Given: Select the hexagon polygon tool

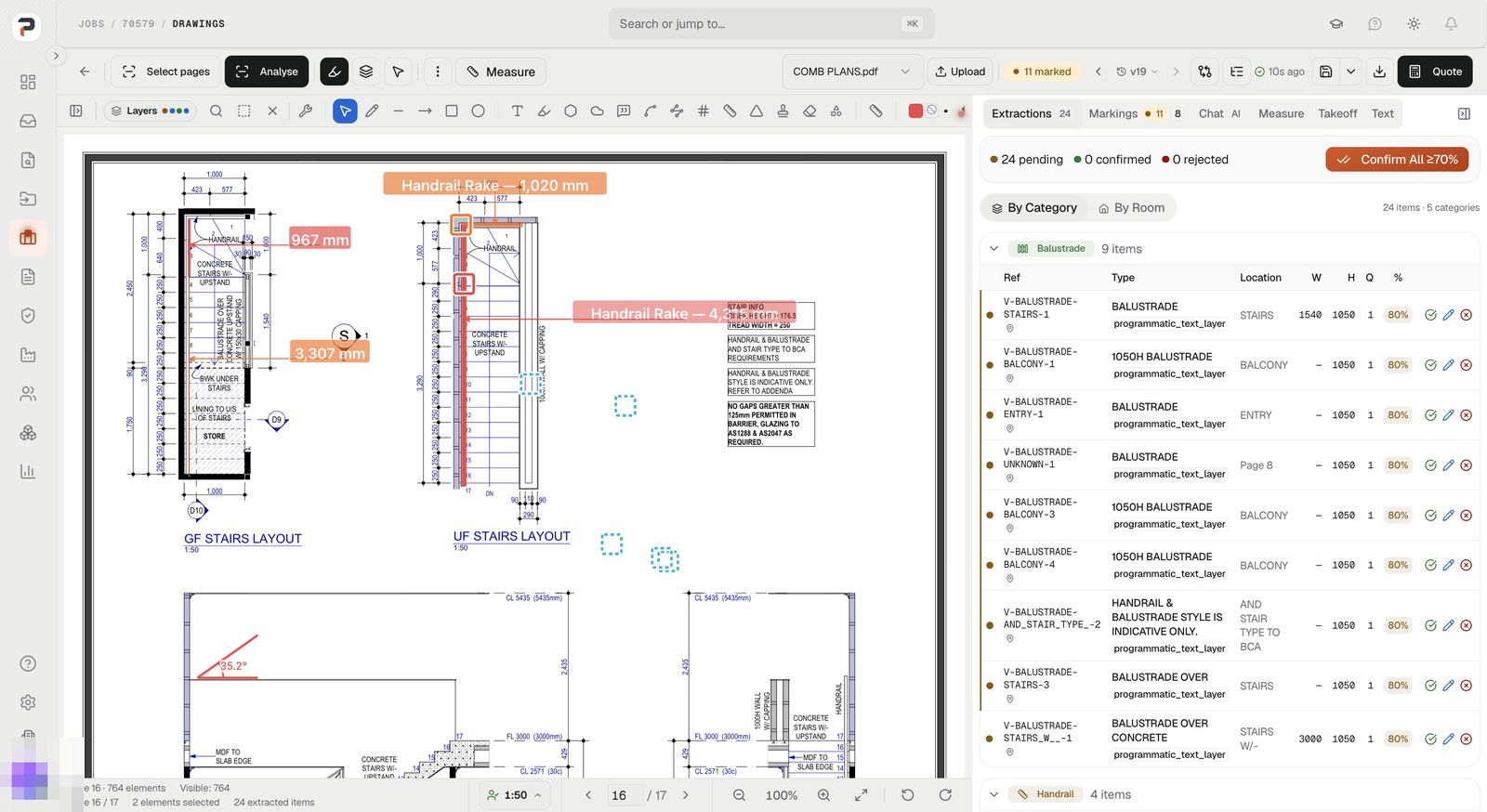Looking at the screenshot, I should (571, 111).
